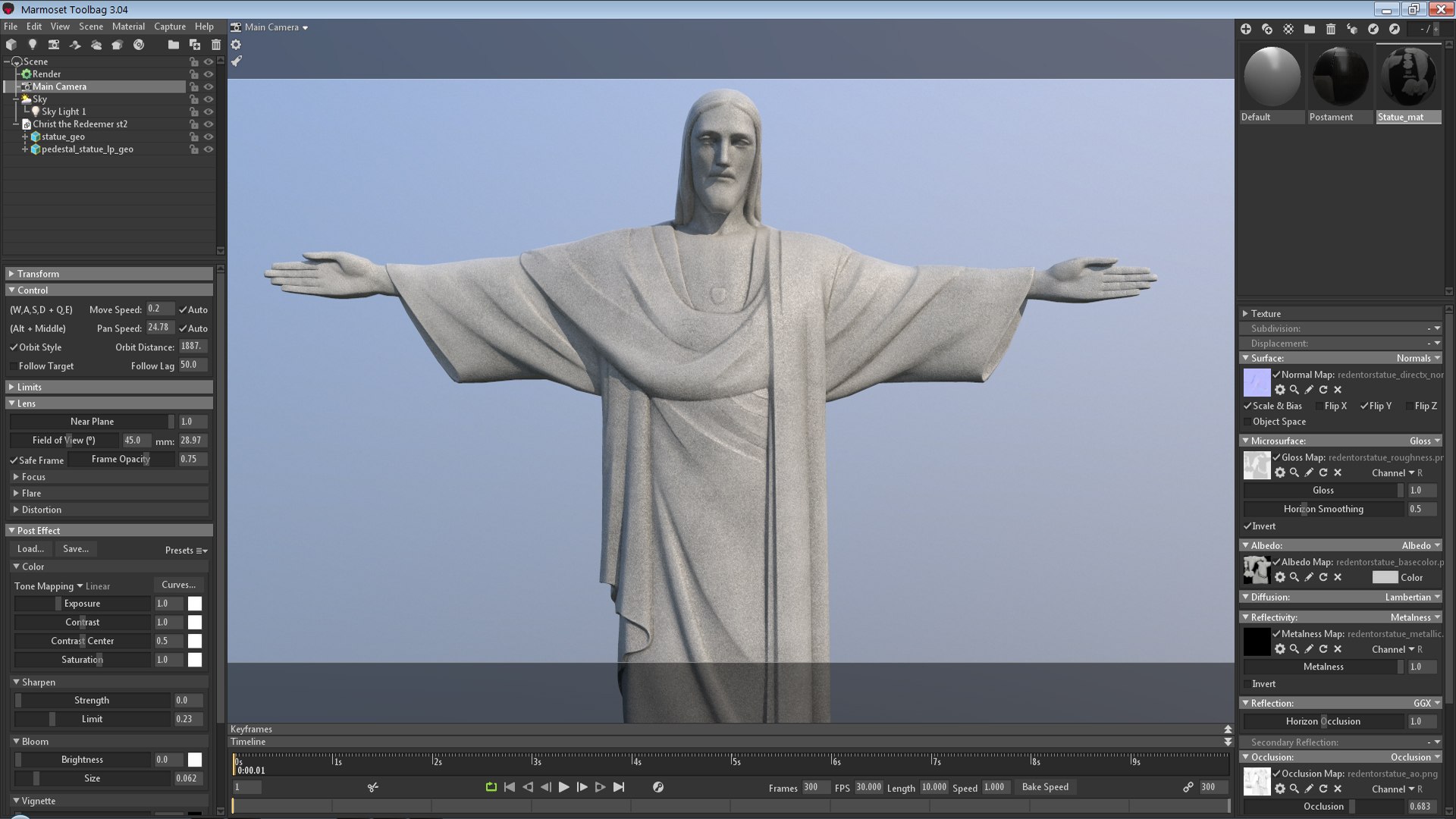Open the Edit menu
The height and width of the screenshot is (819, 1456).
(34, 27)
